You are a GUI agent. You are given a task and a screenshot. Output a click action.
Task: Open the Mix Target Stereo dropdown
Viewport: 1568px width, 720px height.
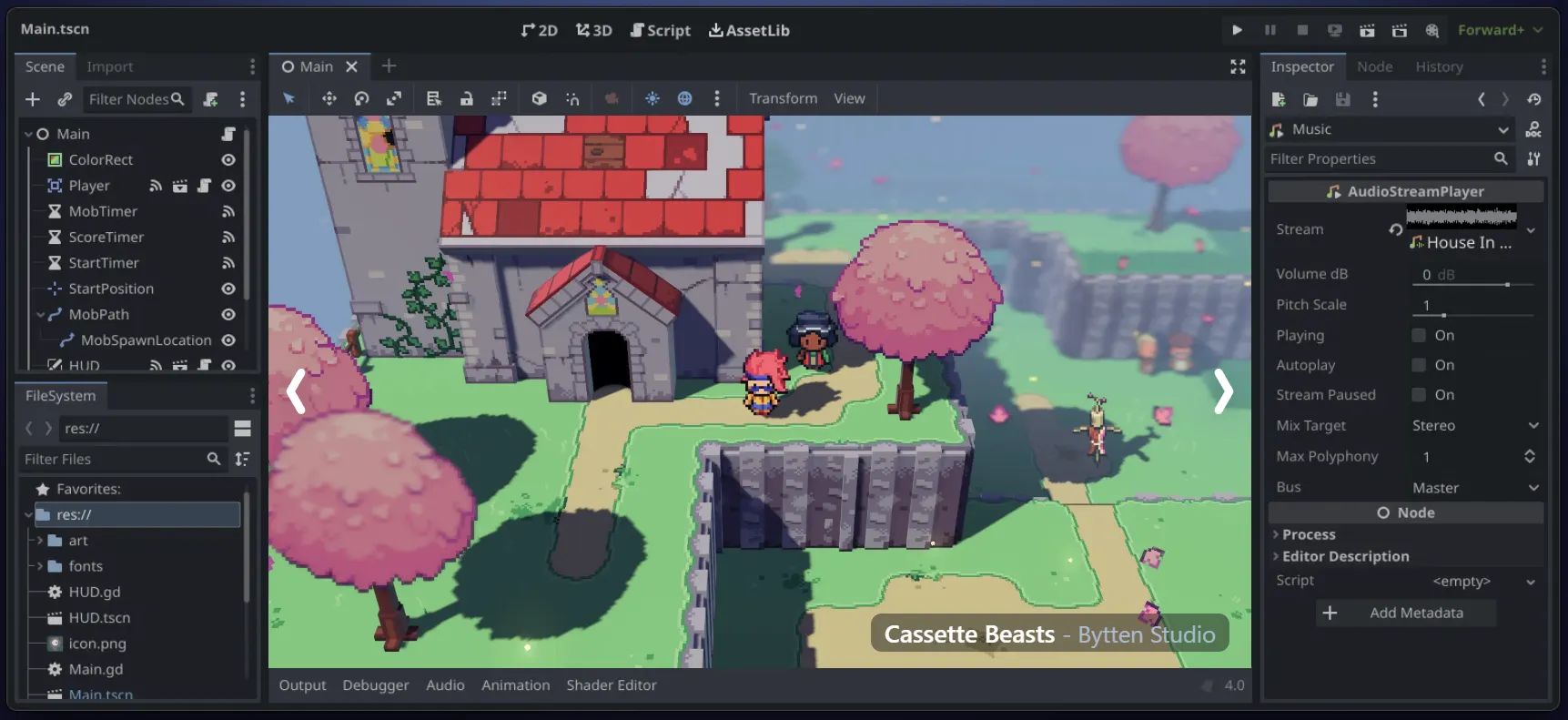tap(1474, 425)
